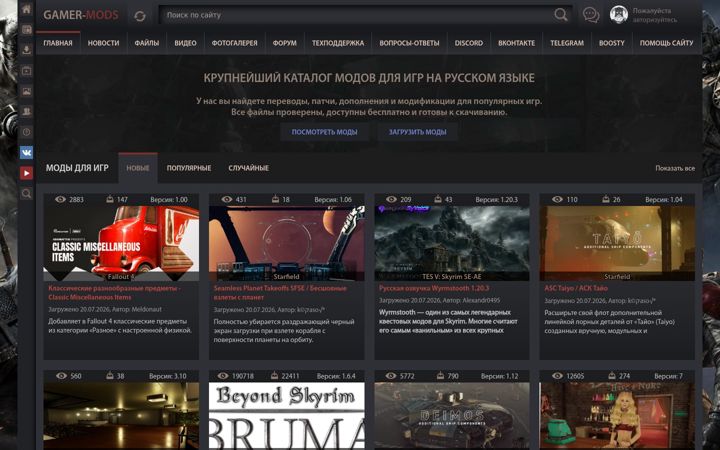This screenshot has height=450, width=720.
Task: Click the refresh arrows icon near logo
Action: point(140,17)
